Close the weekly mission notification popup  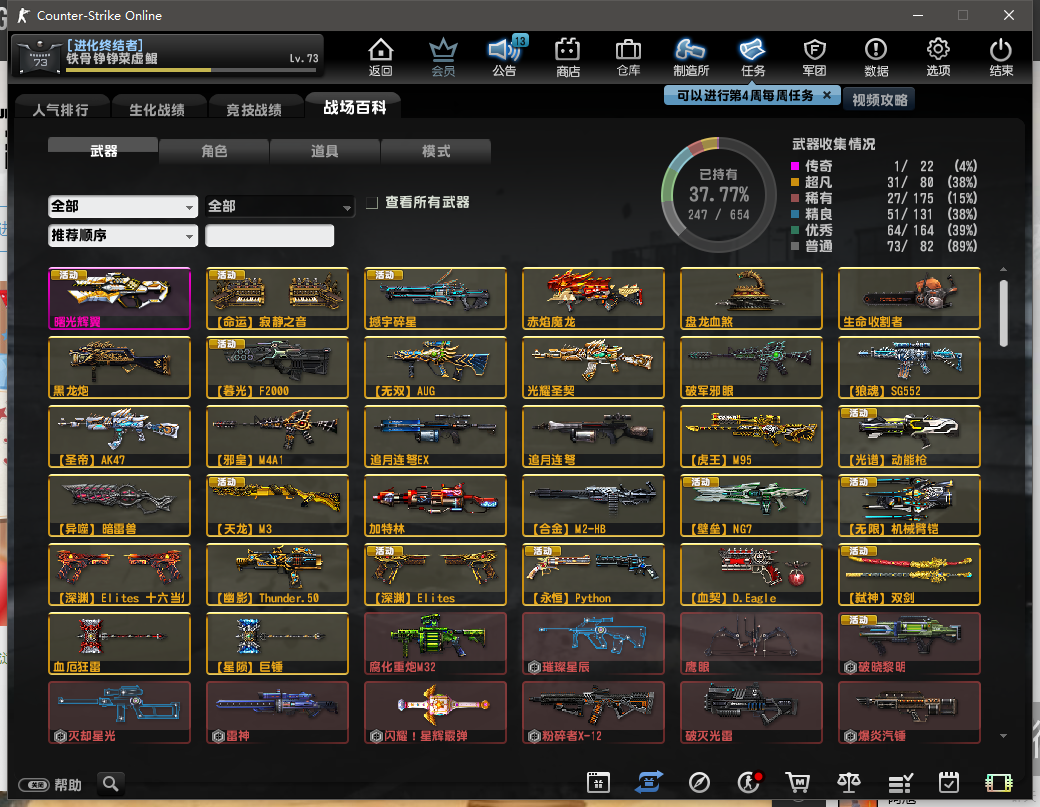coord(827,95)
